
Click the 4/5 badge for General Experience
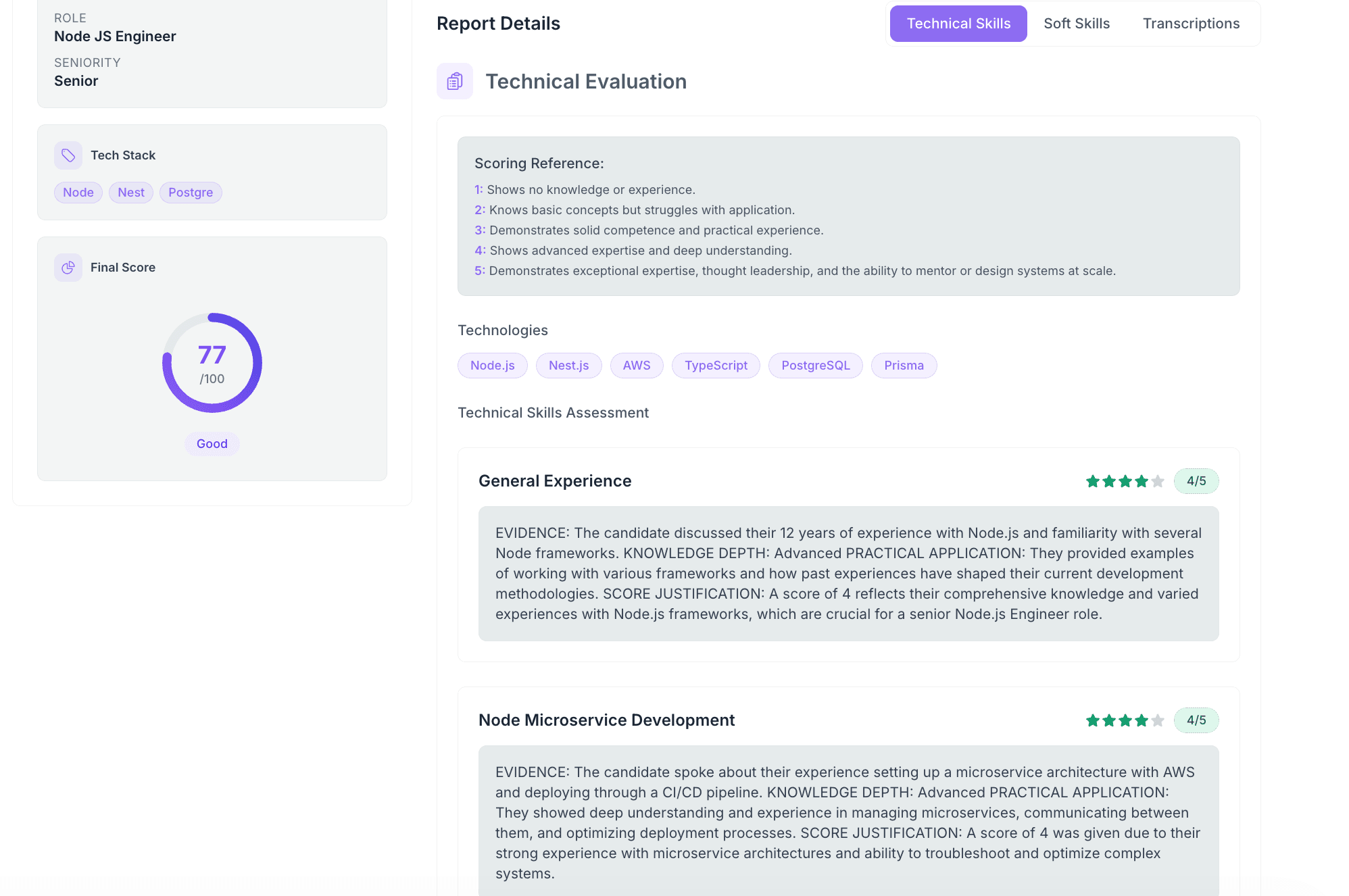click(1196, 481)
